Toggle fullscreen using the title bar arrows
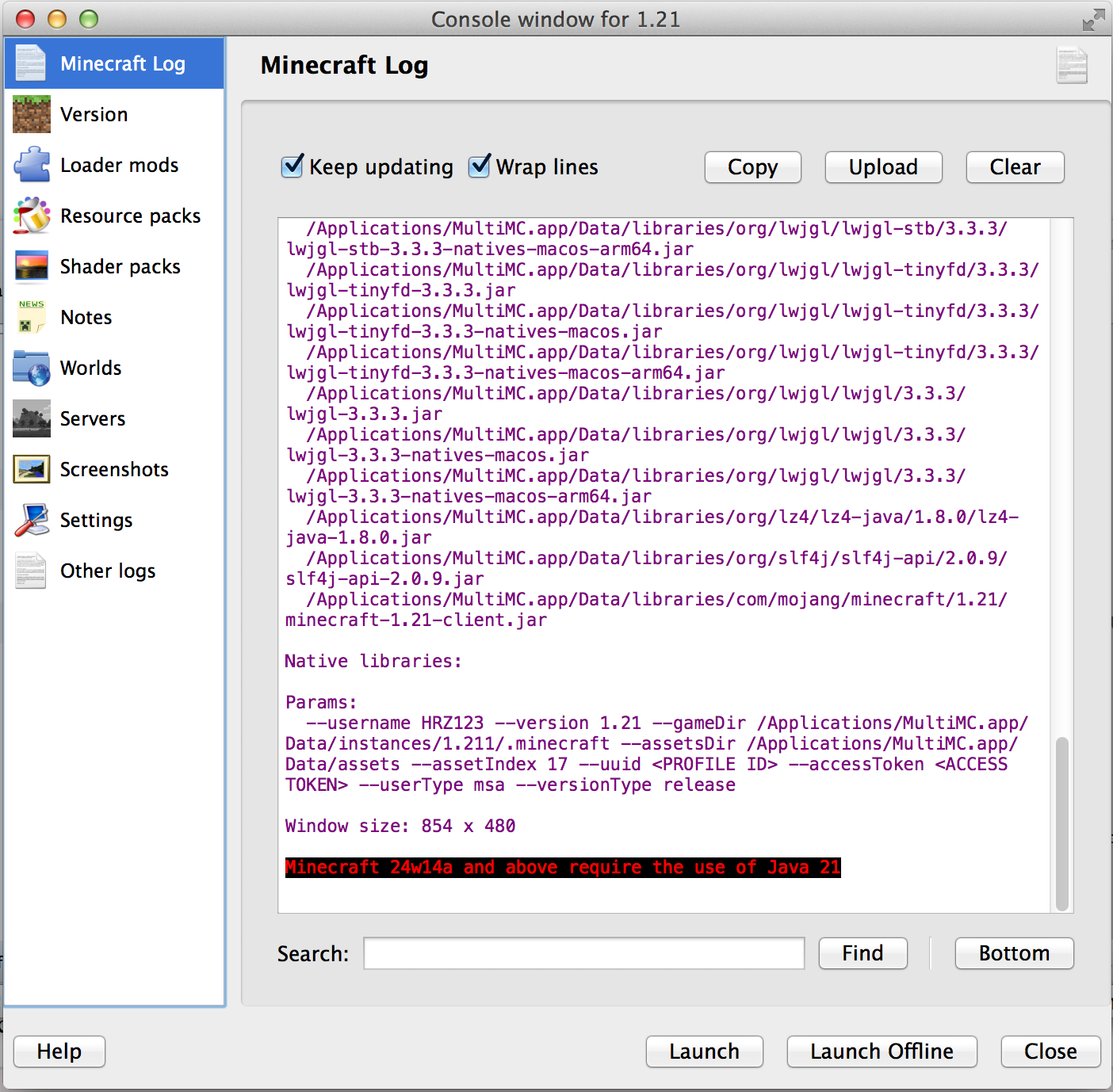The image size is (1113, 1092). [1093, 20]
